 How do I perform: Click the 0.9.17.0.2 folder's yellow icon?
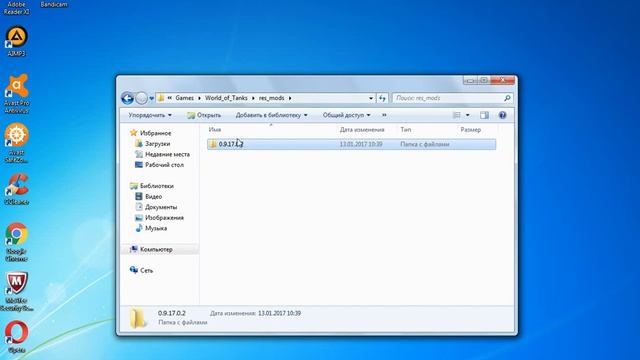[213, 144]
